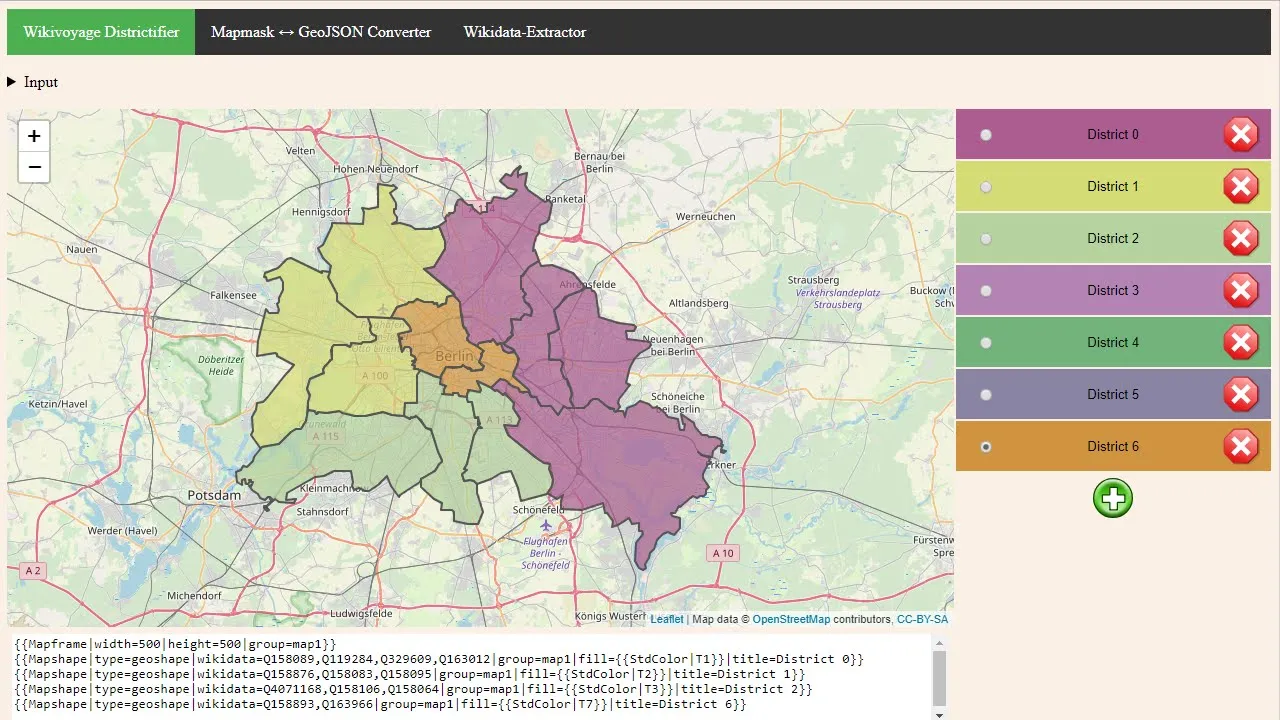Delete District 4 with its red X

[1241, 342]
